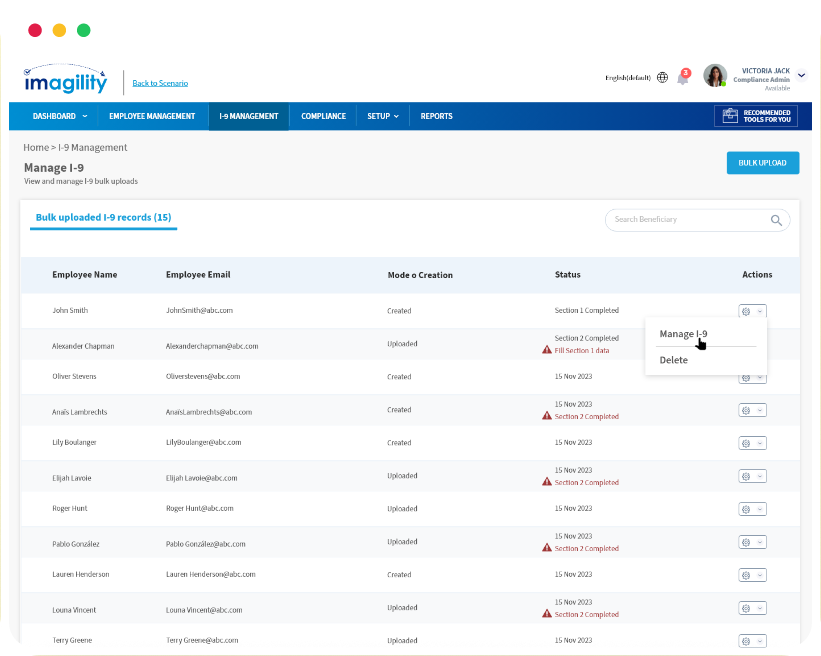Click the warning icon beside Fill Section 1 data
The width and height of the screenshot is (821, 656).
547,350
